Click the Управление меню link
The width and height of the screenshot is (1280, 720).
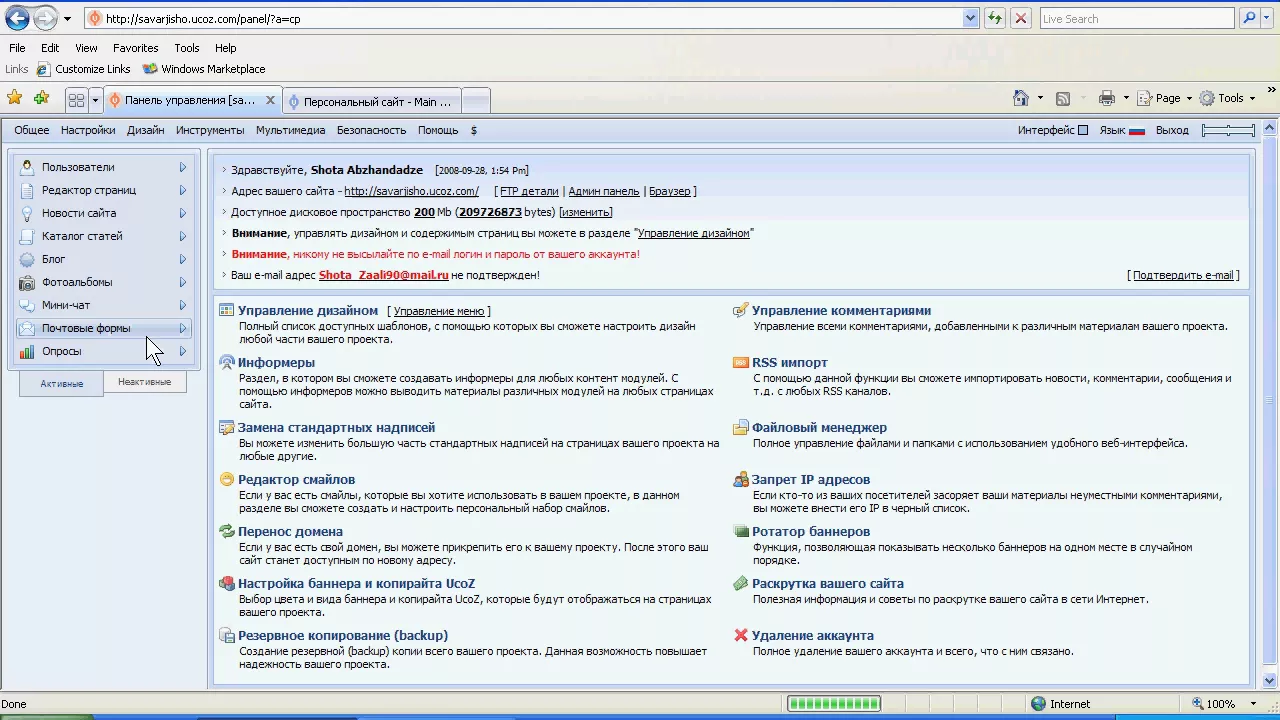(x=439, y=311)
